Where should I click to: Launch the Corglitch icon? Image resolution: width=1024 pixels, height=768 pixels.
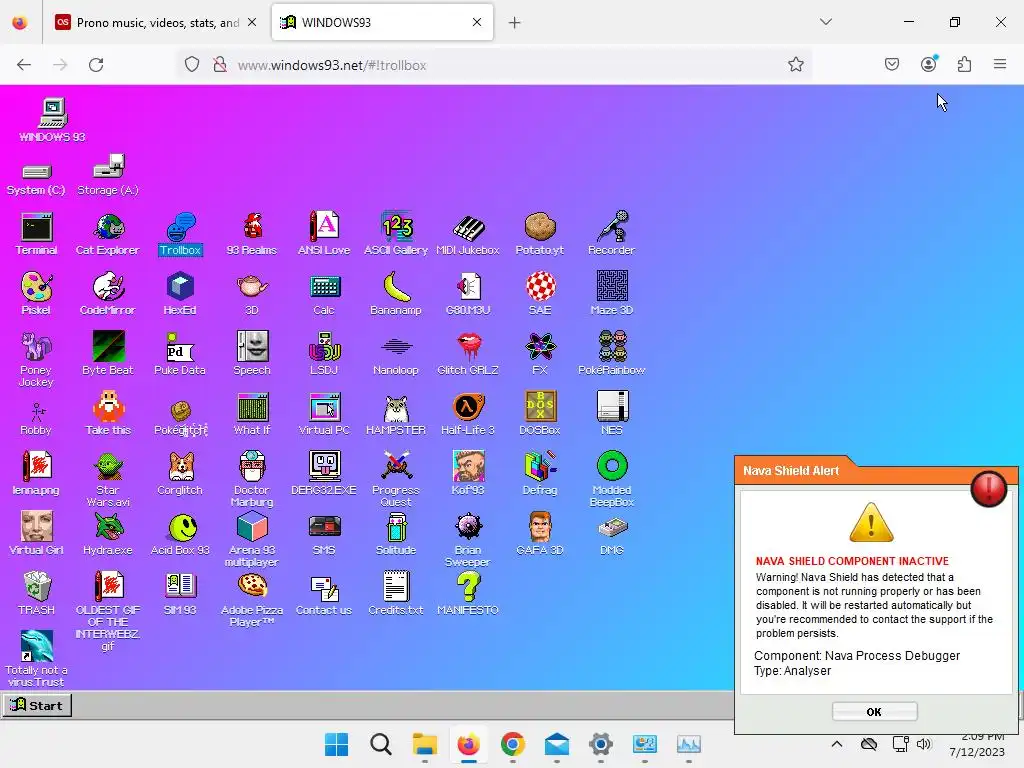pos(180,474)
